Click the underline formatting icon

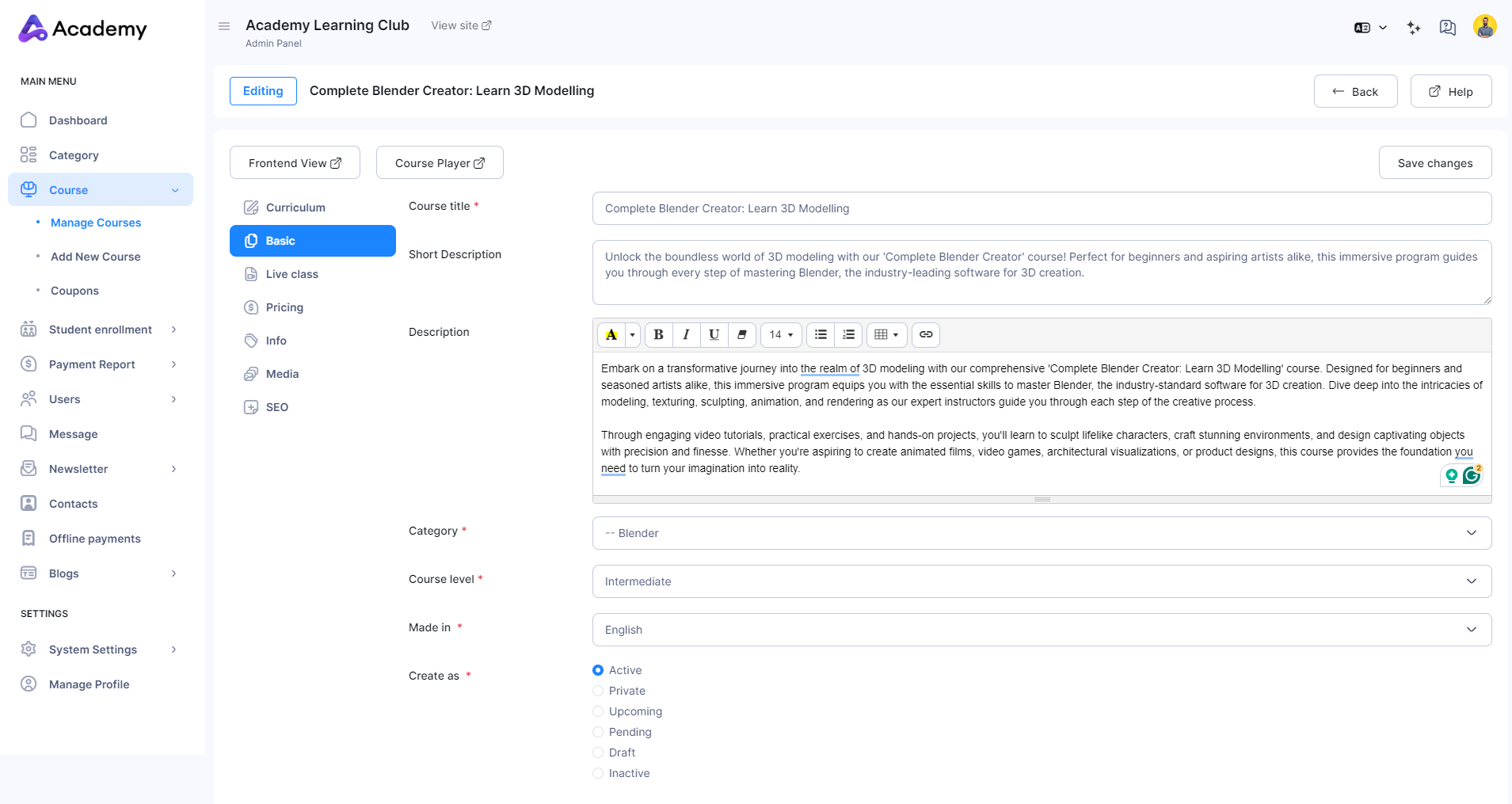tap(714, 334)
